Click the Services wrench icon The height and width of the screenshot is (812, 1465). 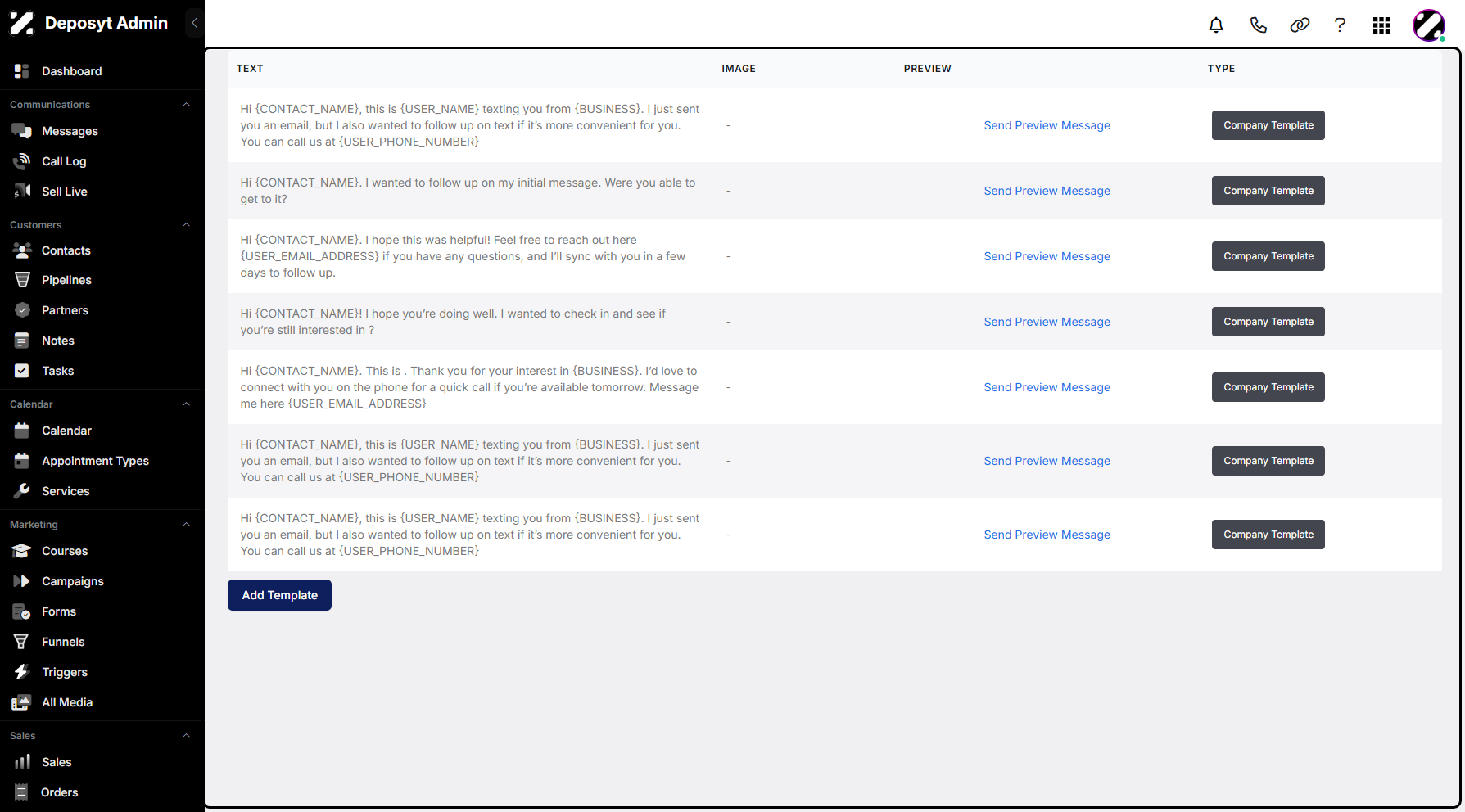click(x=22, y=491)
